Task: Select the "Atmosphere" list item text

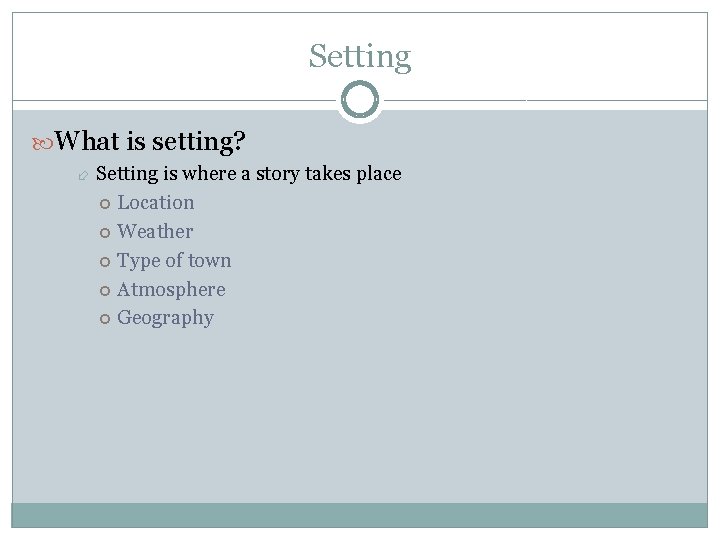Action: (171, 289)
